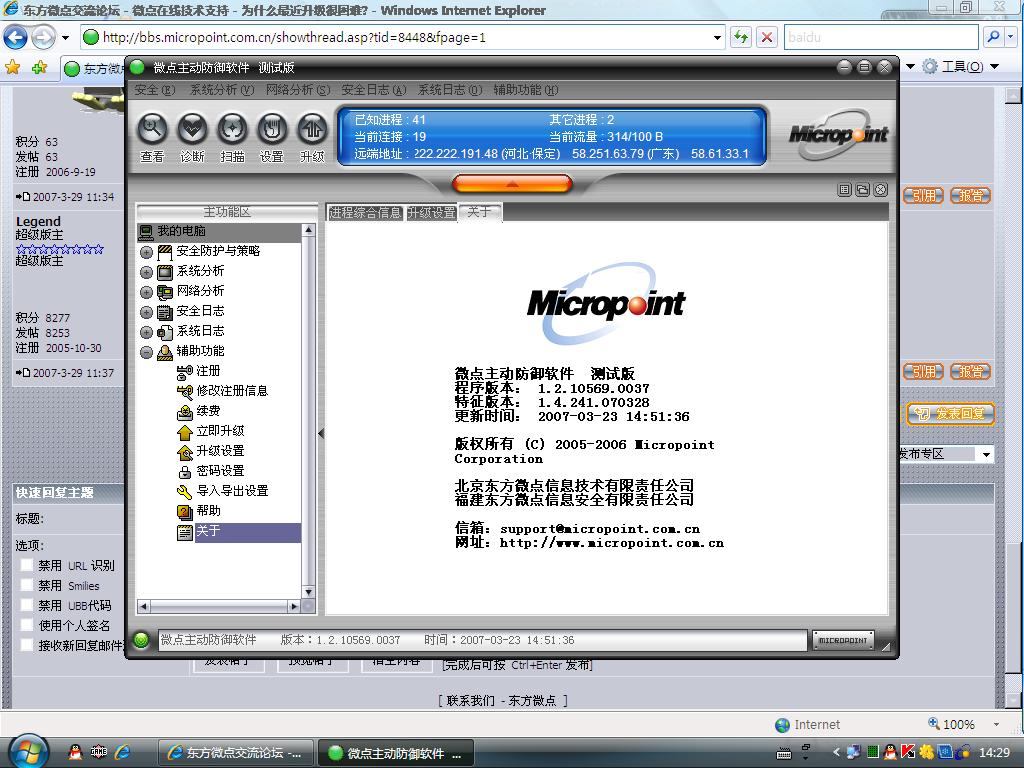Open the 网络分析(S) menu
This screenshot has height=768, width=1024.
coord(298,90)
